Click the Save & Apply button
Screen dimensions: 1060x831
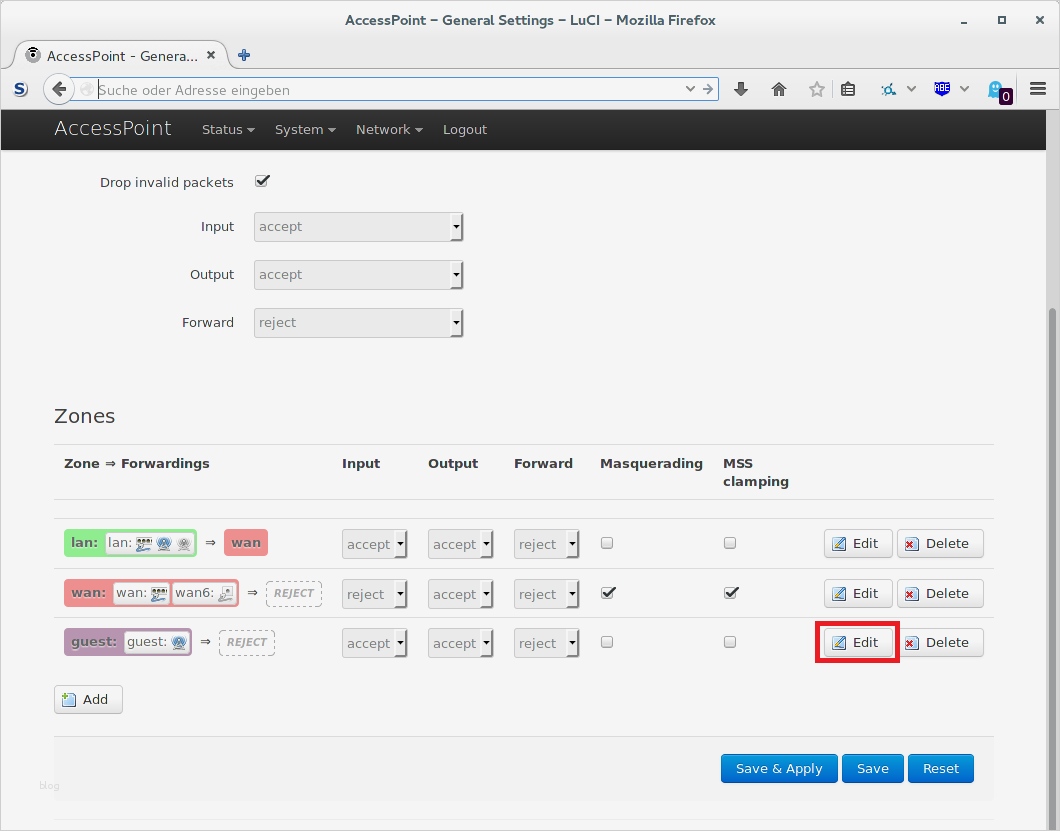pos(778,768)
